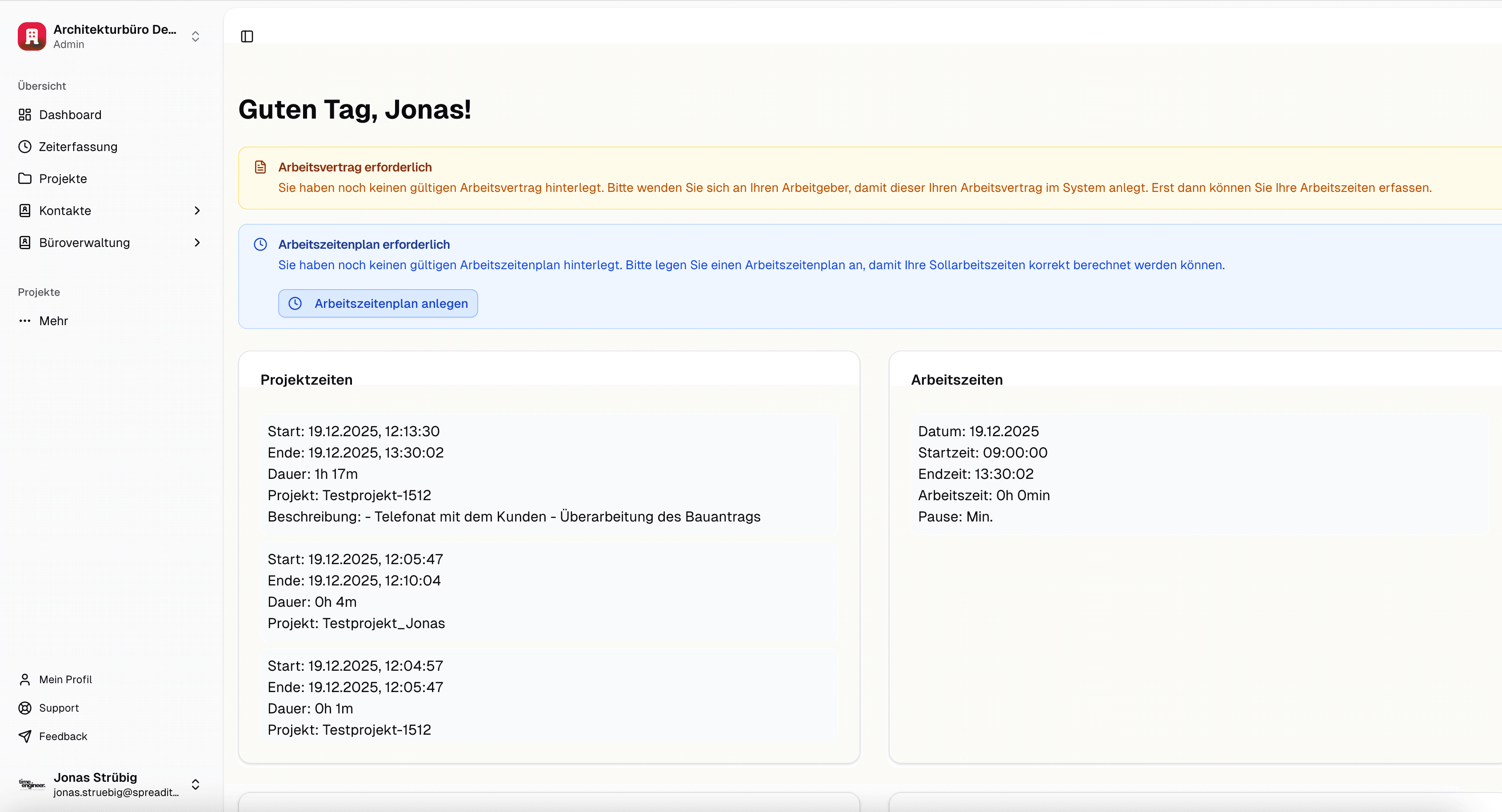Click the Jonas Strübig account name
1502x812 pixels.
click(x=95, y=778)
